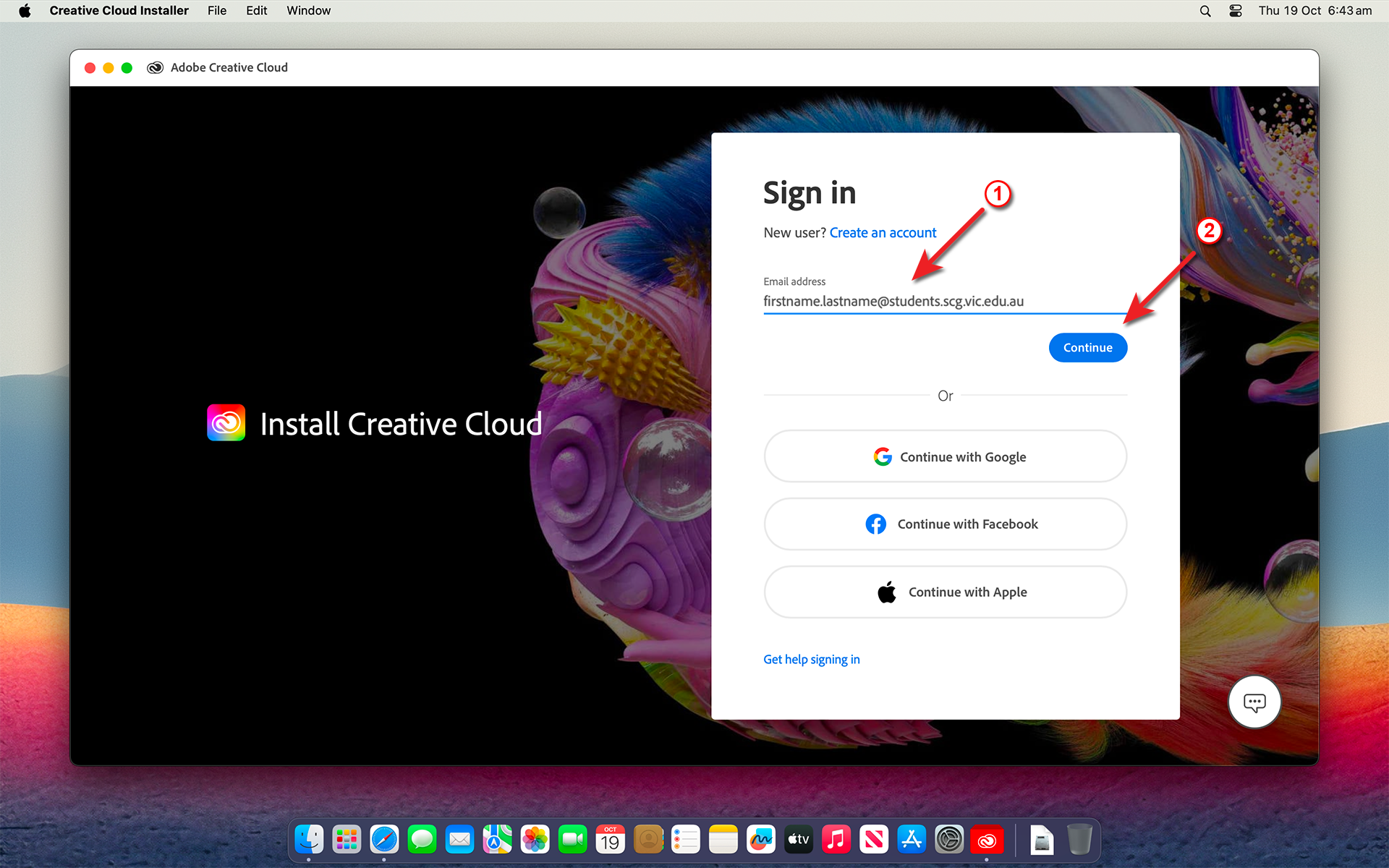Screen dimensions: 1389x868
Task: Open News app in dock
Action: (x=874, y=840)
